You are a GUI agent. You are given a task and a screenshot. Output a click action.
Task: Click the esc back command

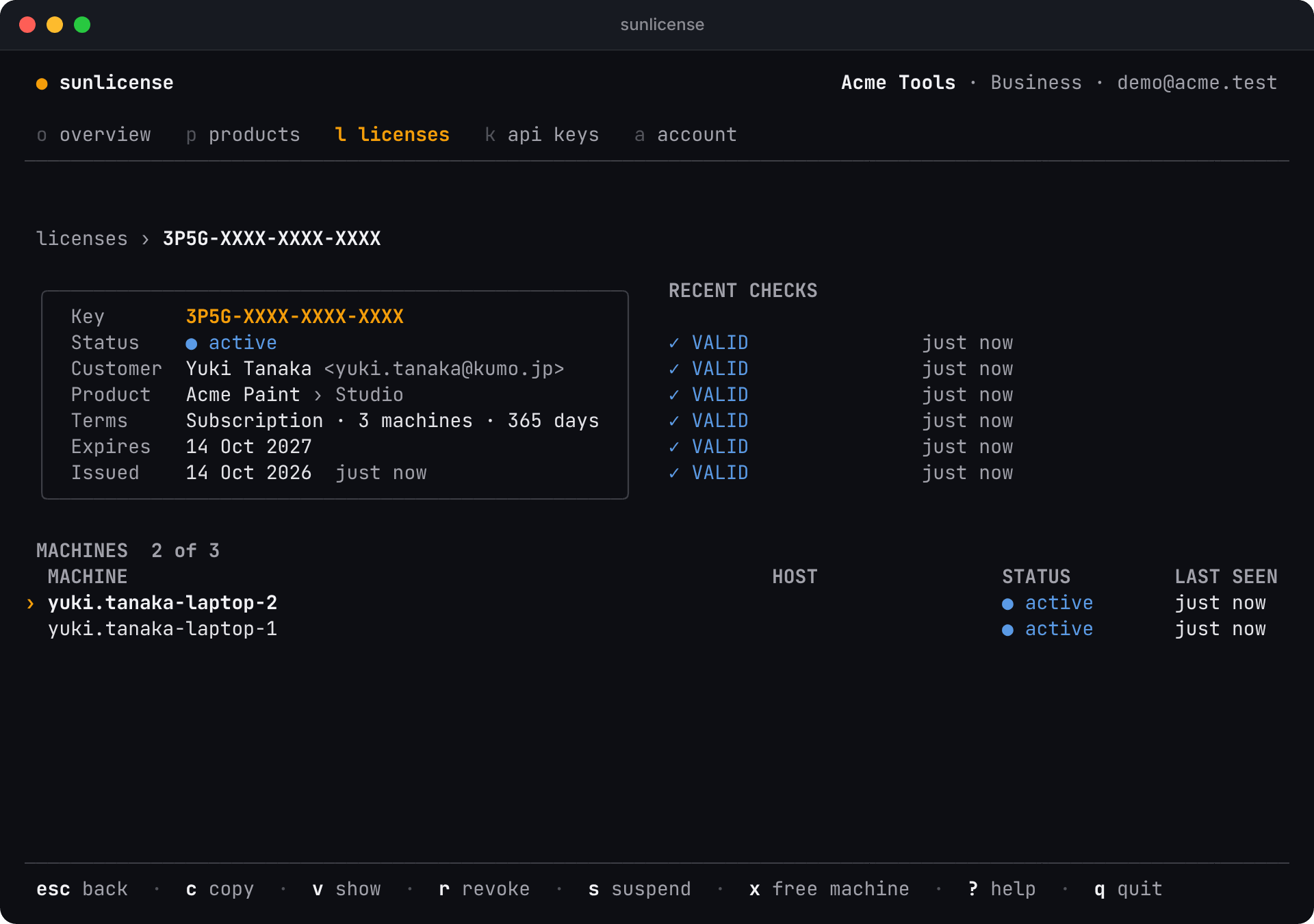(82, 889)
